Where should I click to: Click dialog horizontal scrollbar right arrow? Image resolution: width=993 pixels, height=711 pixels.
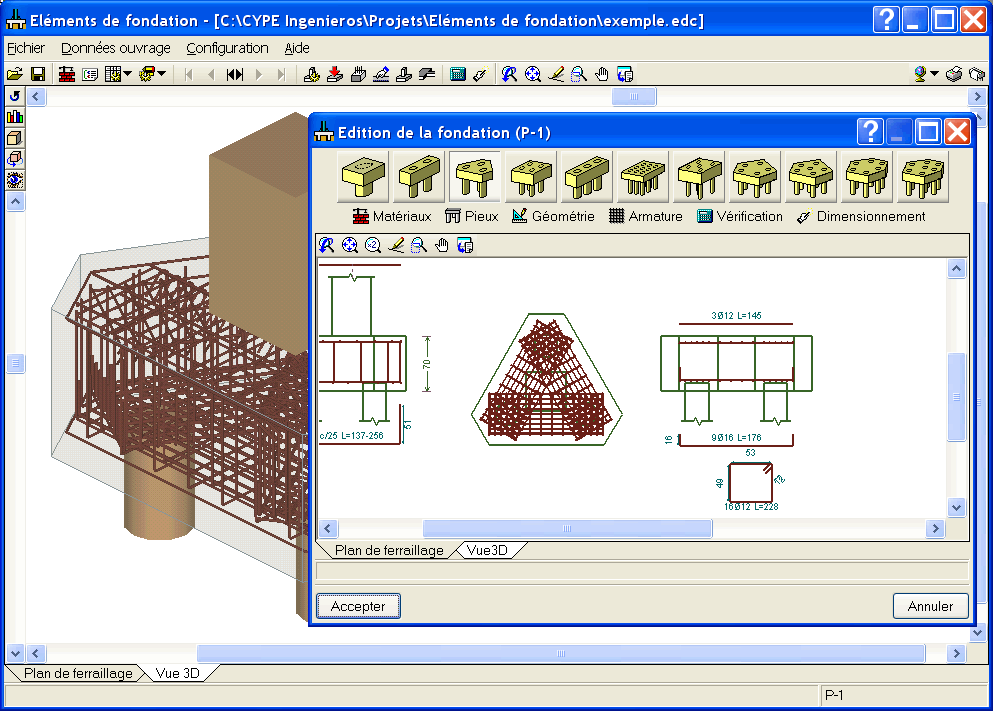(x=935, y=528)
